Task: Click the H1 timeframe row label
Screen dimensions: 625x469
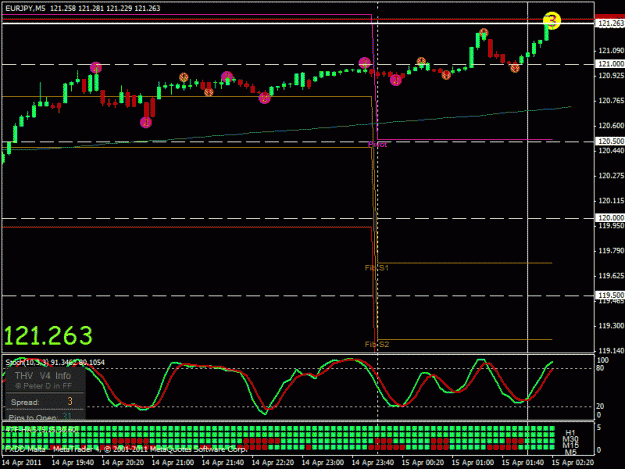Action: [570, 433]
